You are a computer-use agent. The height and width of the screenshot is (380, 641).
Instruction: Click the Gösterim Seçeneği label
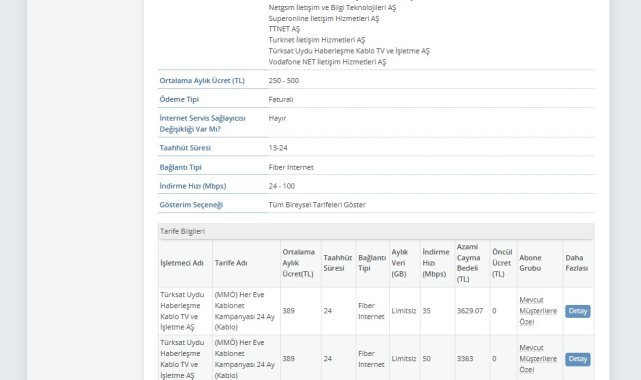tap(191, 205)
